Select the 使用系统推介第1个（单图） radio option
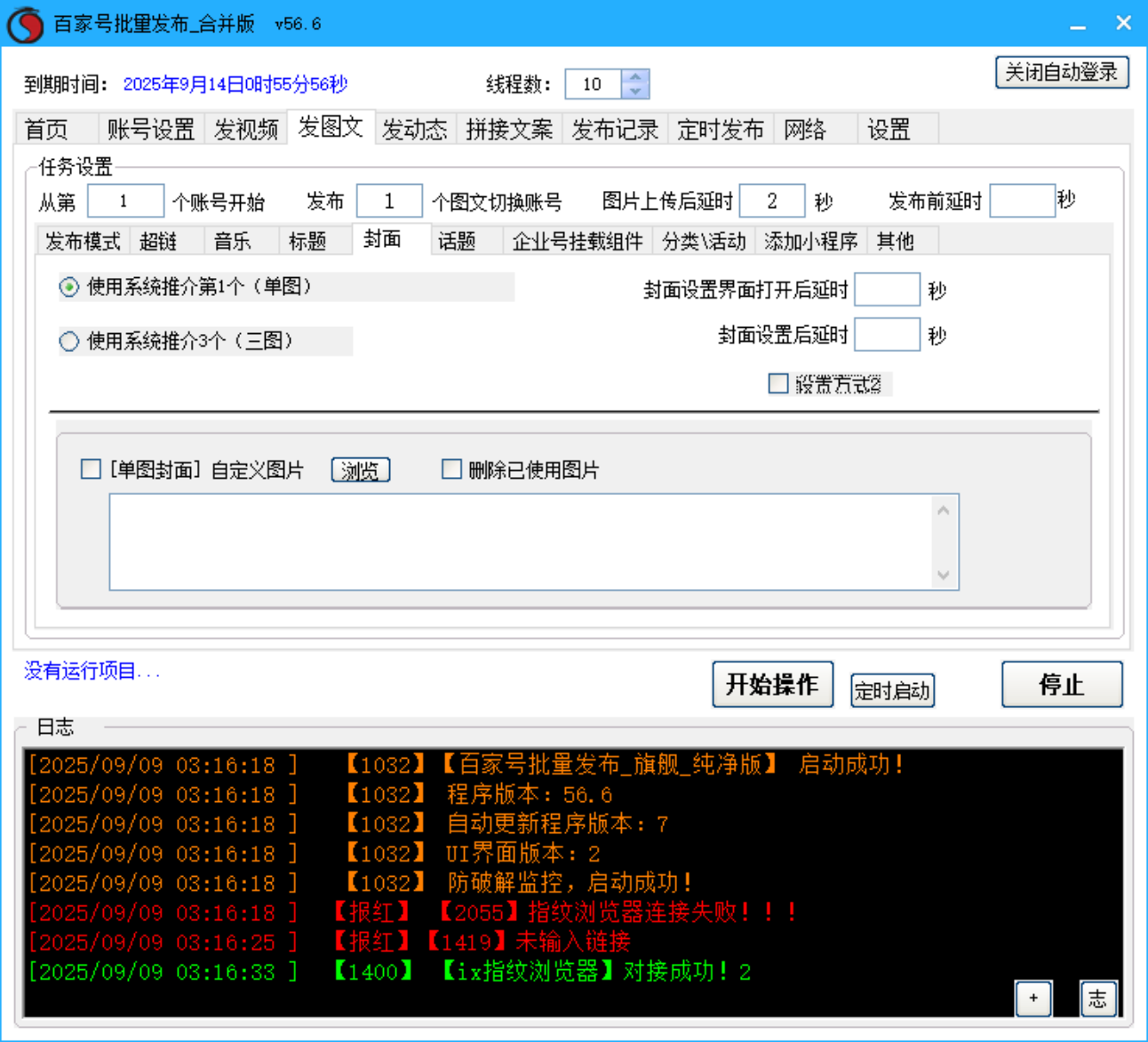The width and height of the screenshot is (1148, 1042). pos(68,287)
